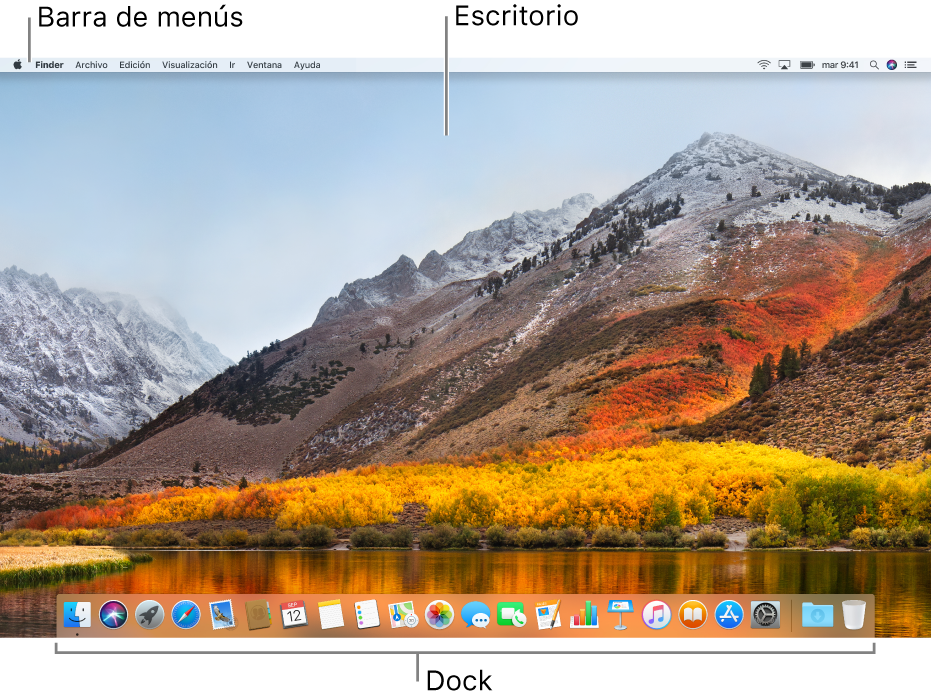Launch Messages from the Dock
The image size is (931, 697).
pyautogui.click(x=476, y=615)
